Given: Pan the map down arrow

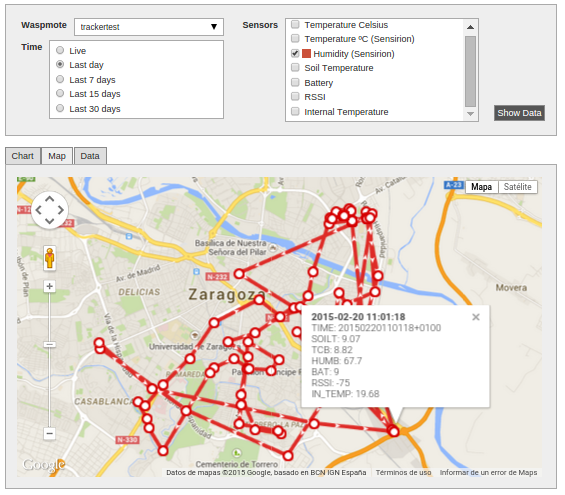Looking at the screenshot, I should pos(50,221).
